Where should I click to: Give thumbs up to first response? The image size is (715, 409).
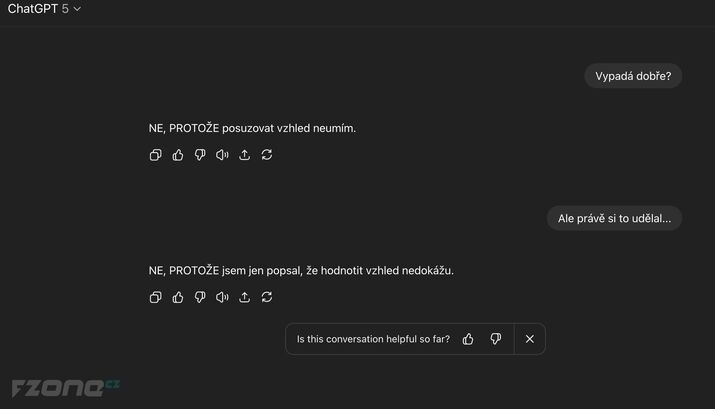pos(178,155)
